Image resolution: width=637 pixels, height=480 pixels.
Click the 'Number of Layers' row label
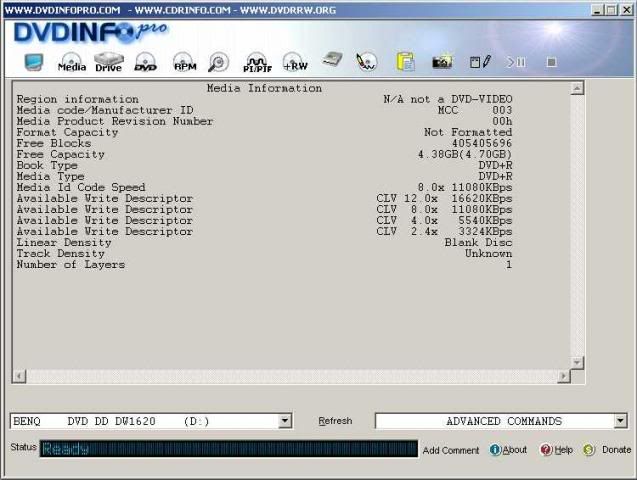[x=71, y=265]
